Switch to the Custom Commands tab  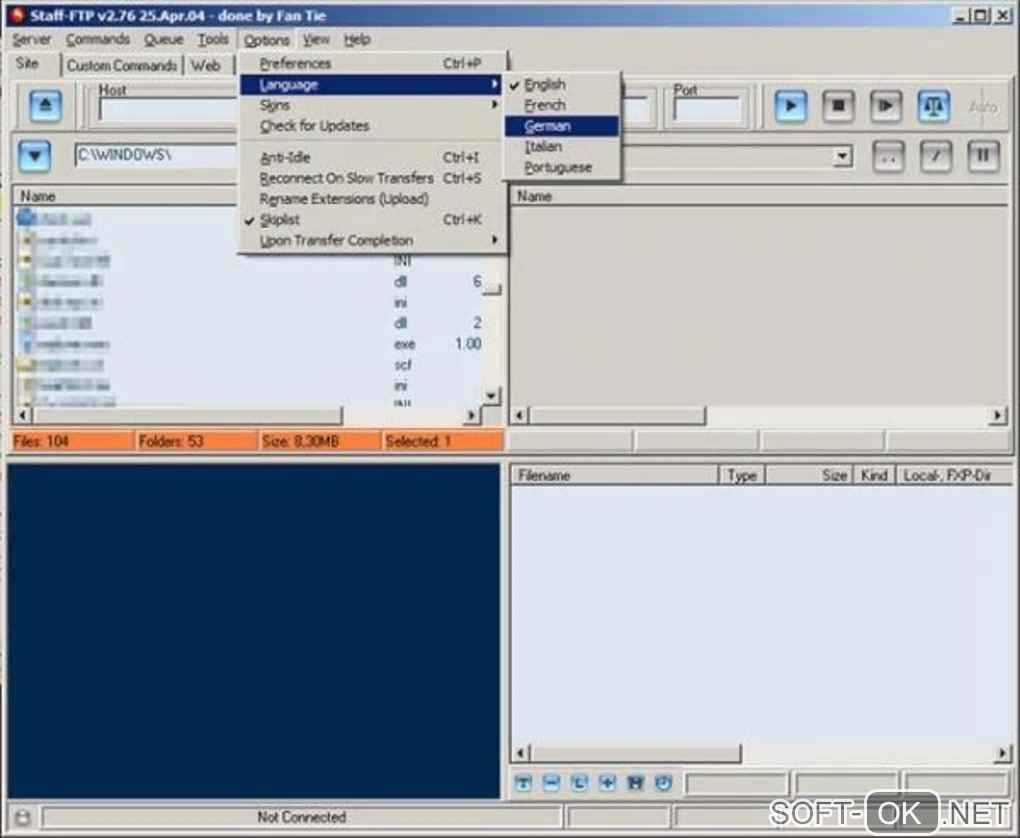[x=122, y=66]
